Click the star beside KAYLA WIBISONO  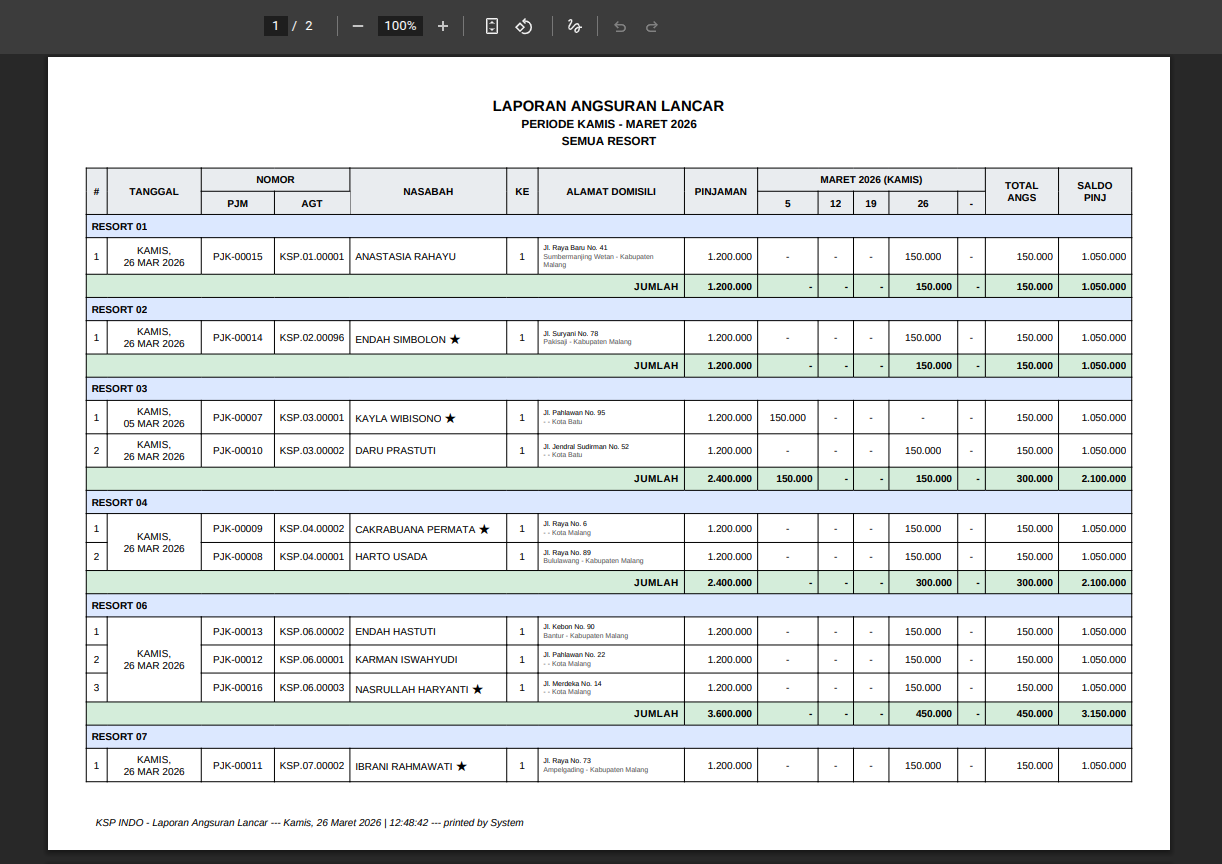(x=450, y=418)
